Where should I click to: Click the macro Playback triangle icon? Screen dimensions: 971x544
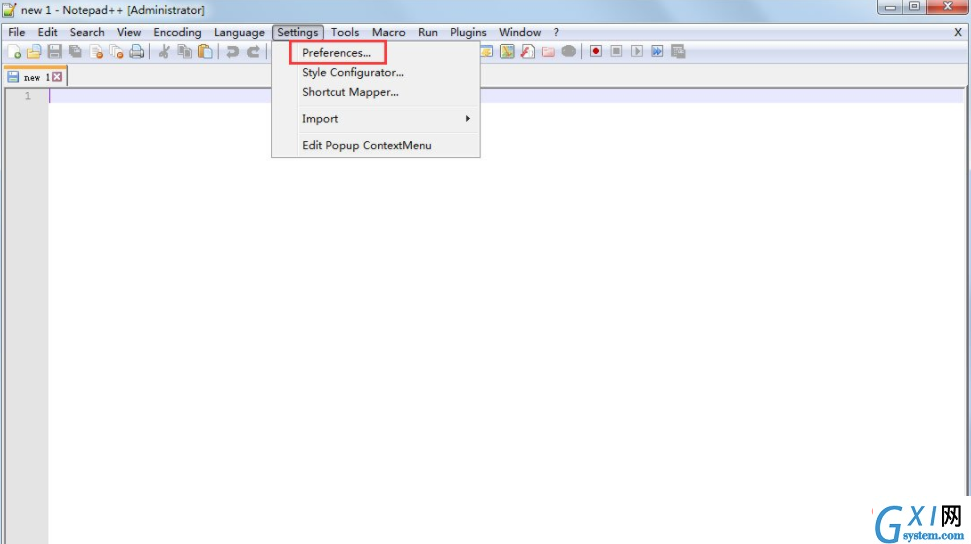click(x=637, y=51)
